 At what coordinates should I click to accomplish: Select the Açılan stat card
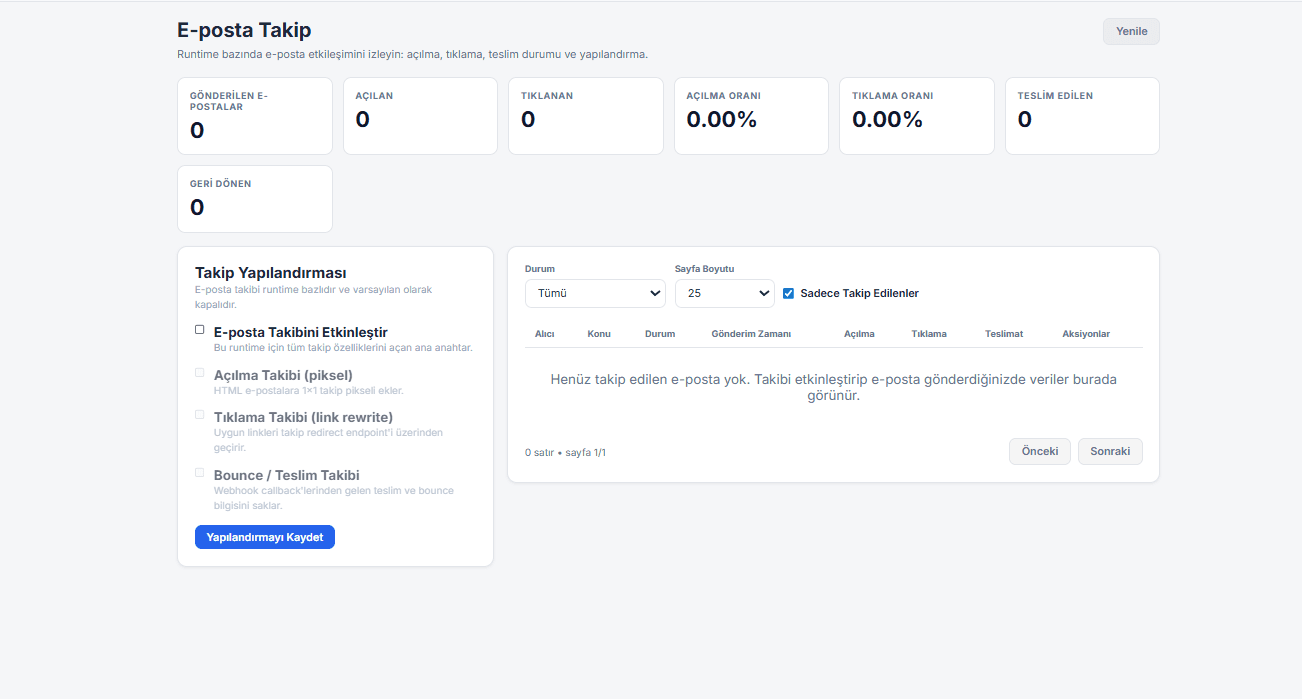click(x=420, y=116)
